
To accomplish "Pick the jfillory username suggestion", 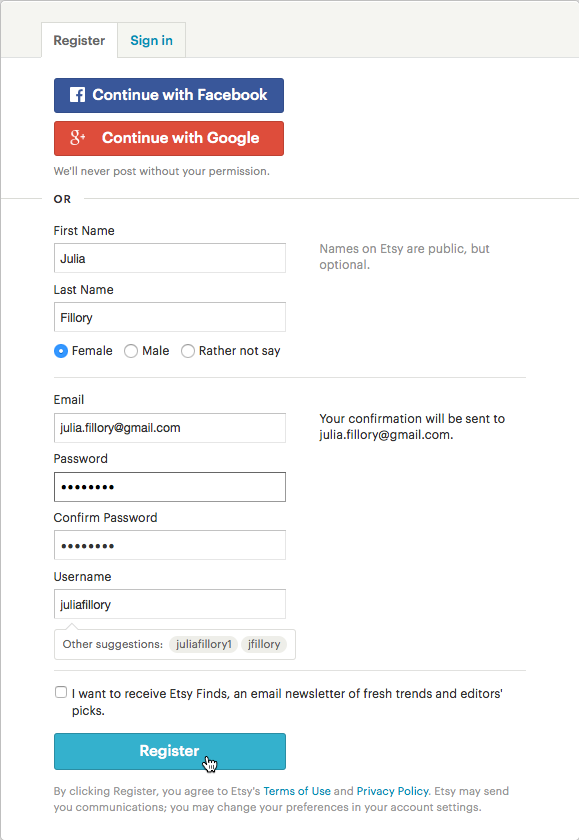I will pos(264,644).
